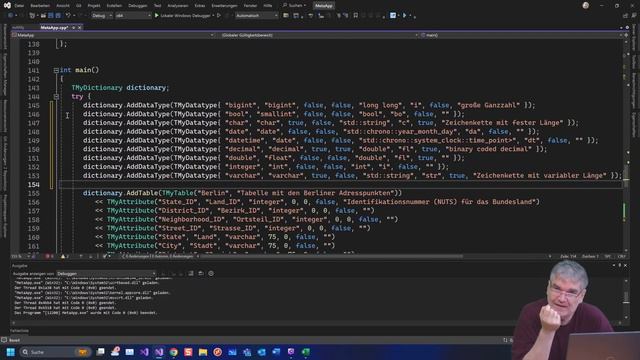Click the bookmark toolbar icon
640x360 pixels.
(x=356, y=16)
